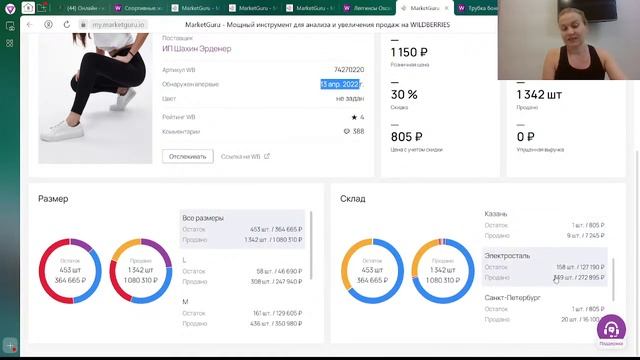Switch to the 'Легинсы' Wildberries tab
The height and width of the screenshot is (360, 640).
[x=367, y=8]
